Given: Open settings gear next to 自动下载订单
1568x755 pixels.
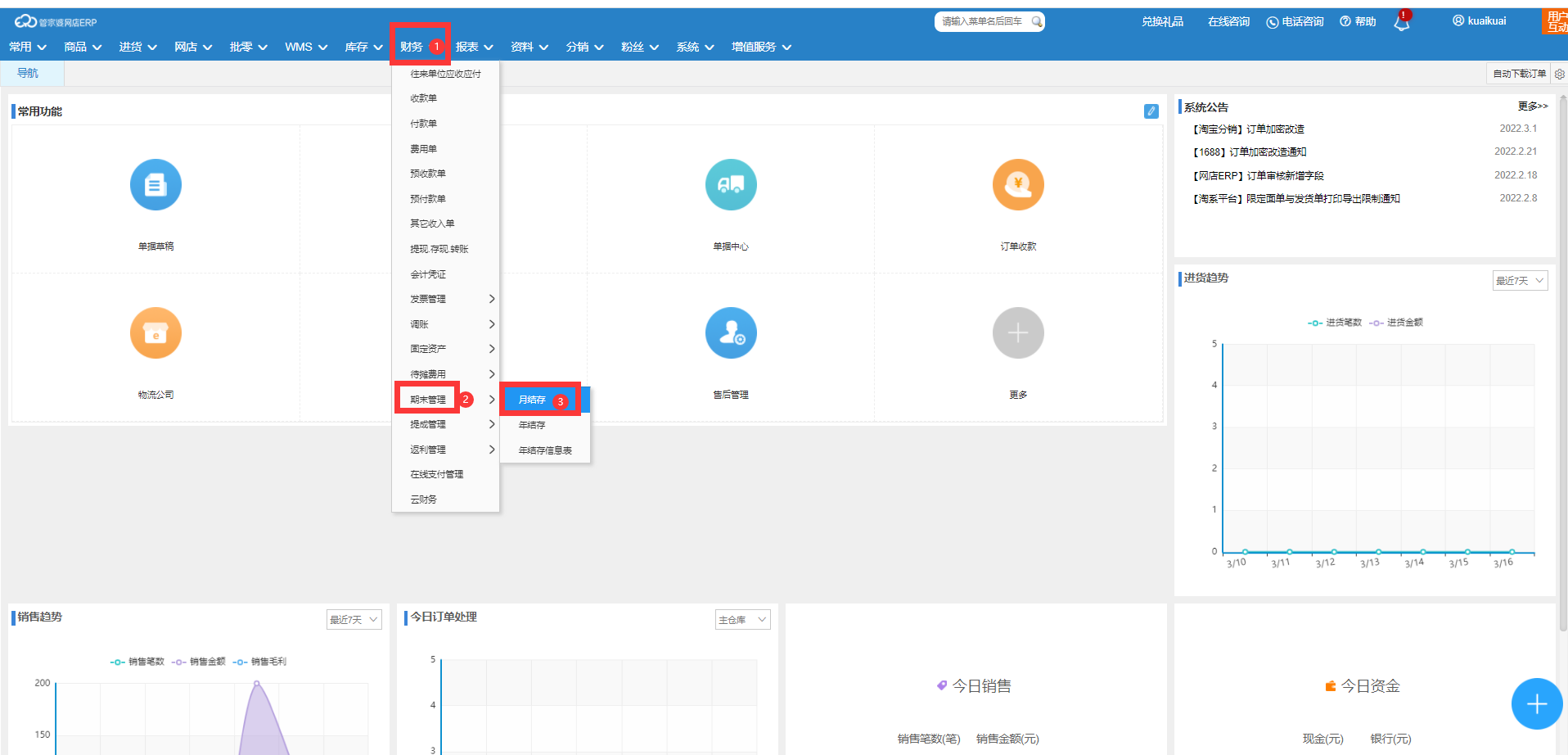Looking at the screenshot, I should click(x=1559, y=74).
